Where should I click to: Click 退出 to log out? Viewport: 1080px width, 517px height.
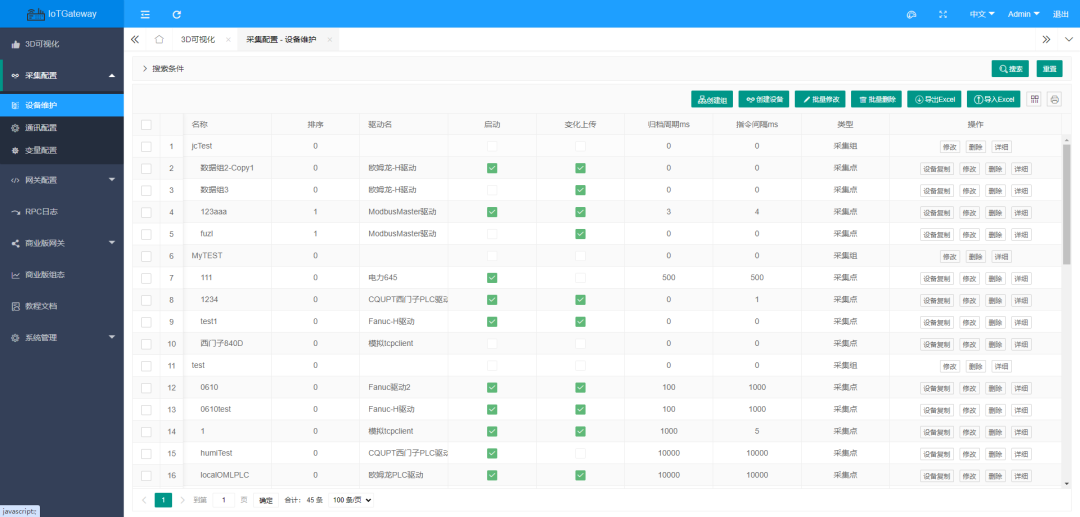(1061, 14)
